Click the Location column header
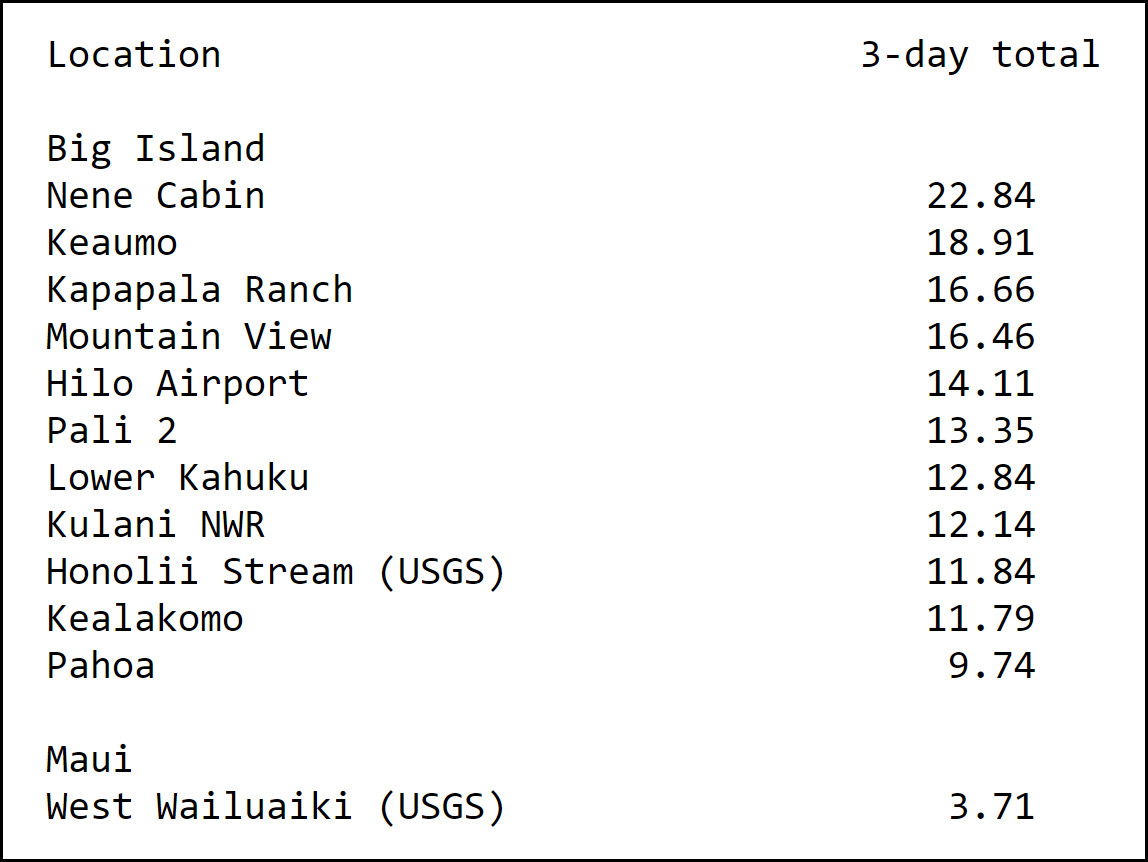The image size is (1148, 862). (x=134, y=55)
